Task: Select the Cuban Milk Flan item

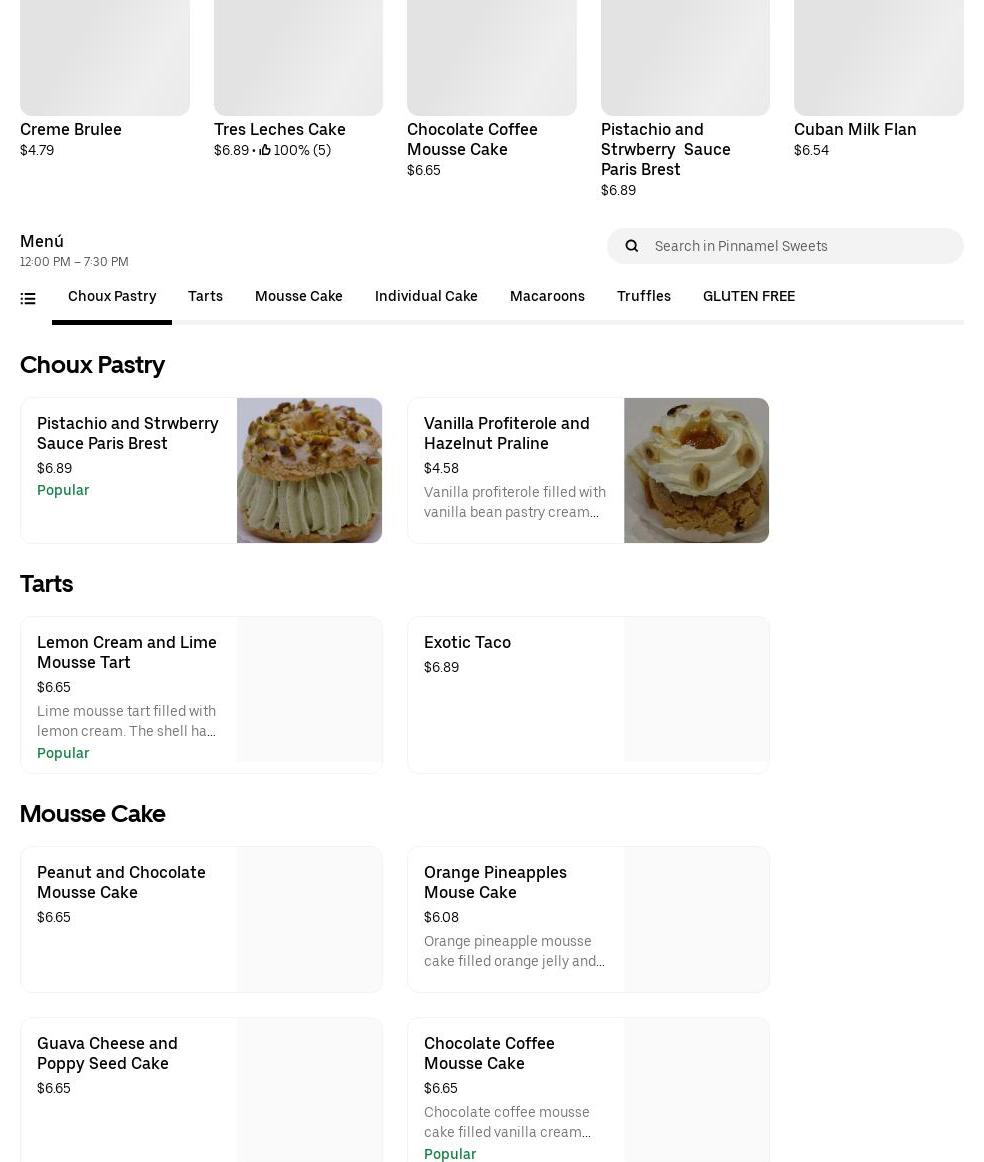Action: [855, 129]
